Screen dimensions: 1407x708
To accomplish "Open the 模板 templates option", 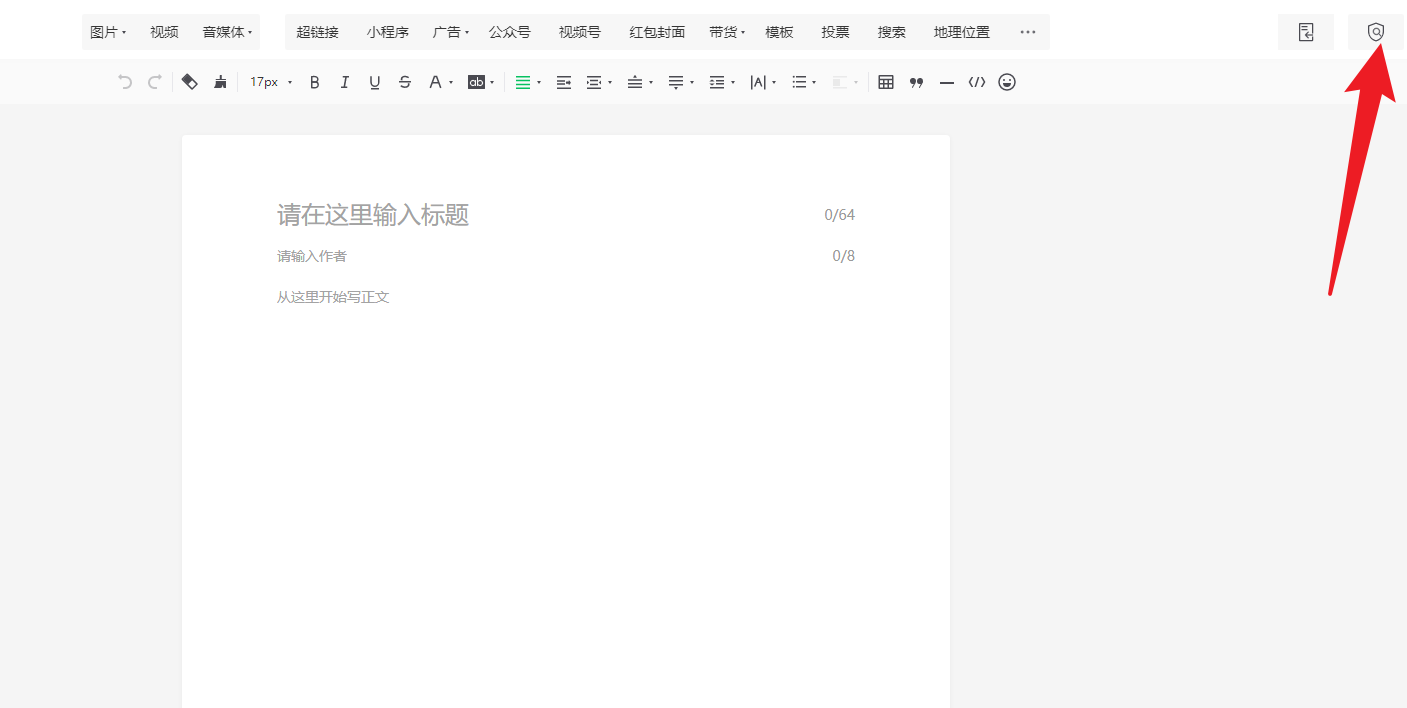I will (x=779, y=32).
